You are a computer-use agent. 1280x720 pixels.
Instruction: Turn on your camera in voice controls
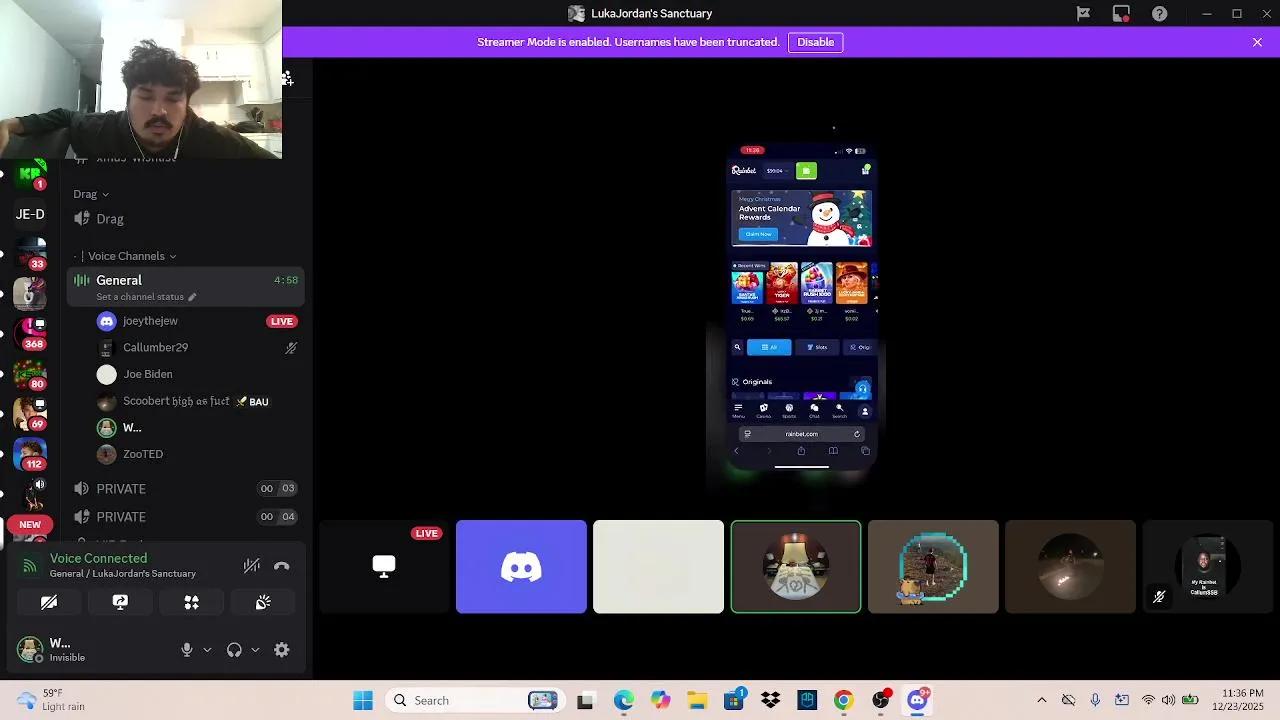(49, 601)
